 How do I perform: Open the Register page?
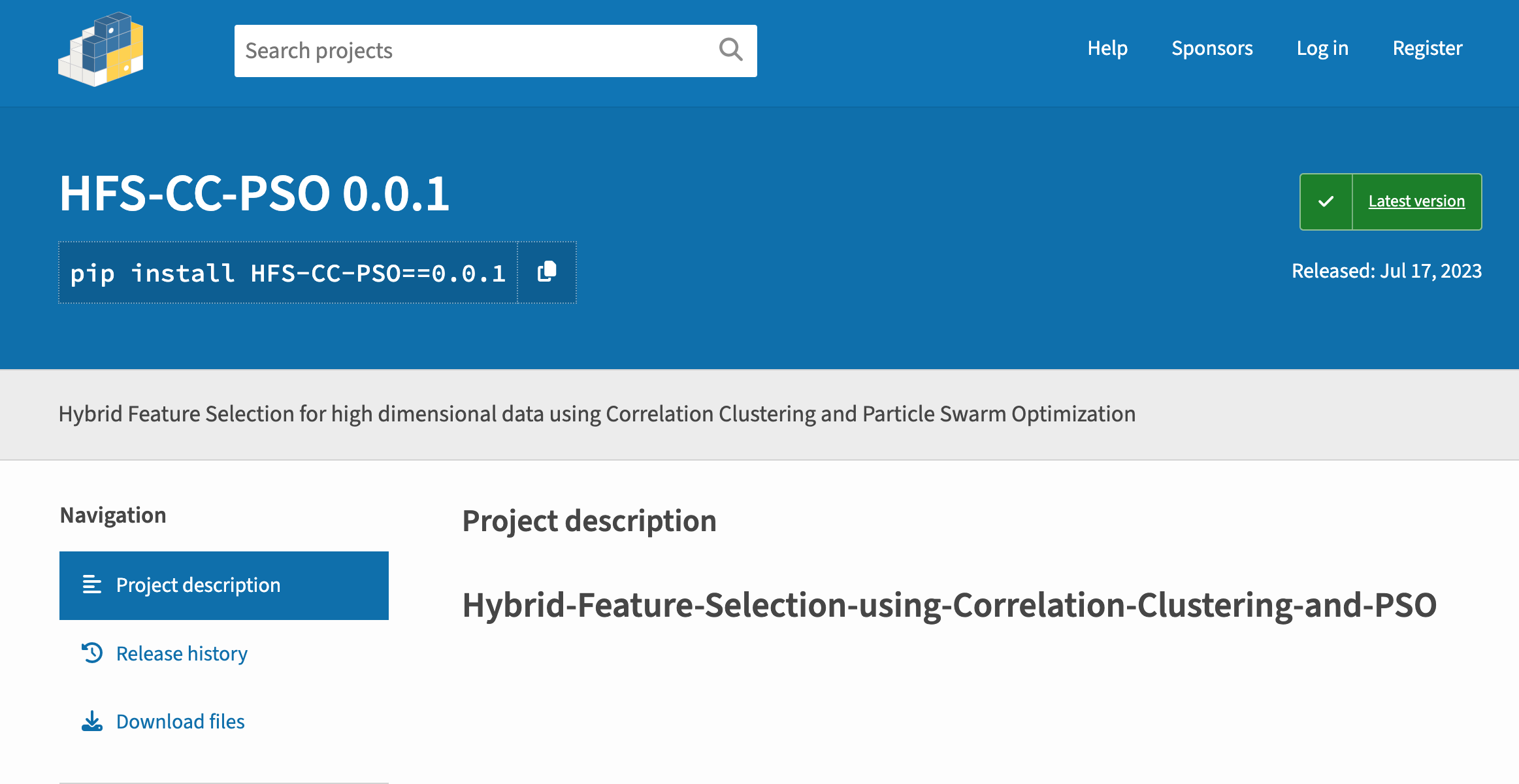point(1428,48)
